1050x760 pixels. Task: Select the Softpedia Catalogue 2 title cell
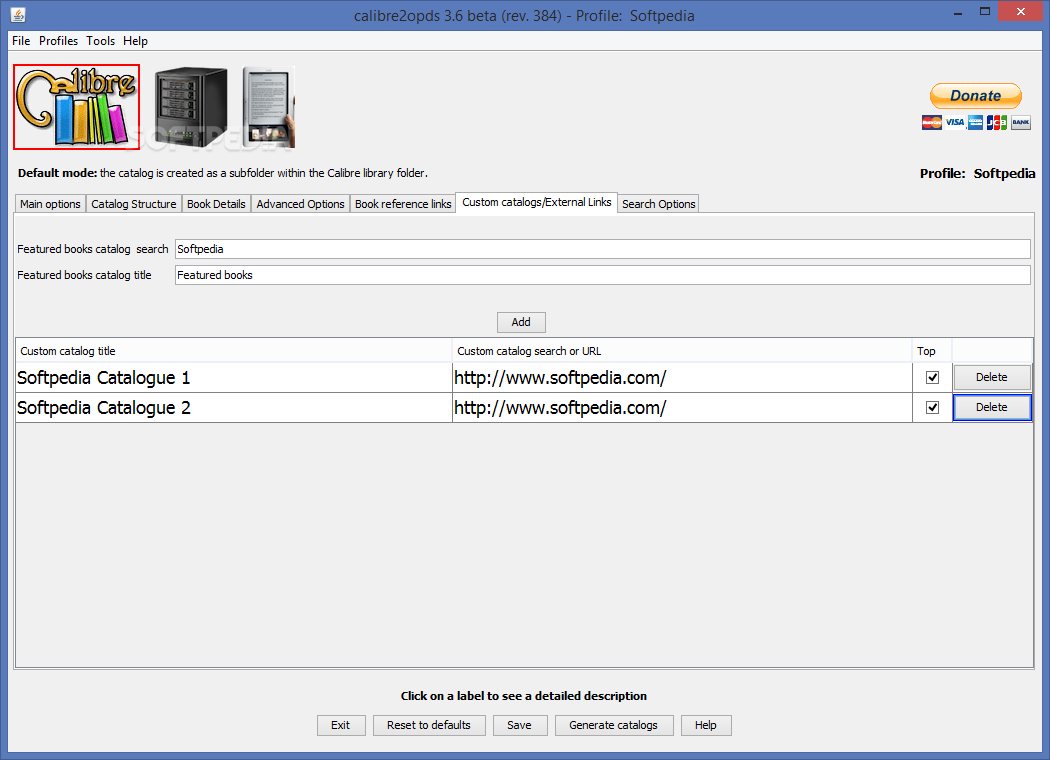click(x=234, y=408)
